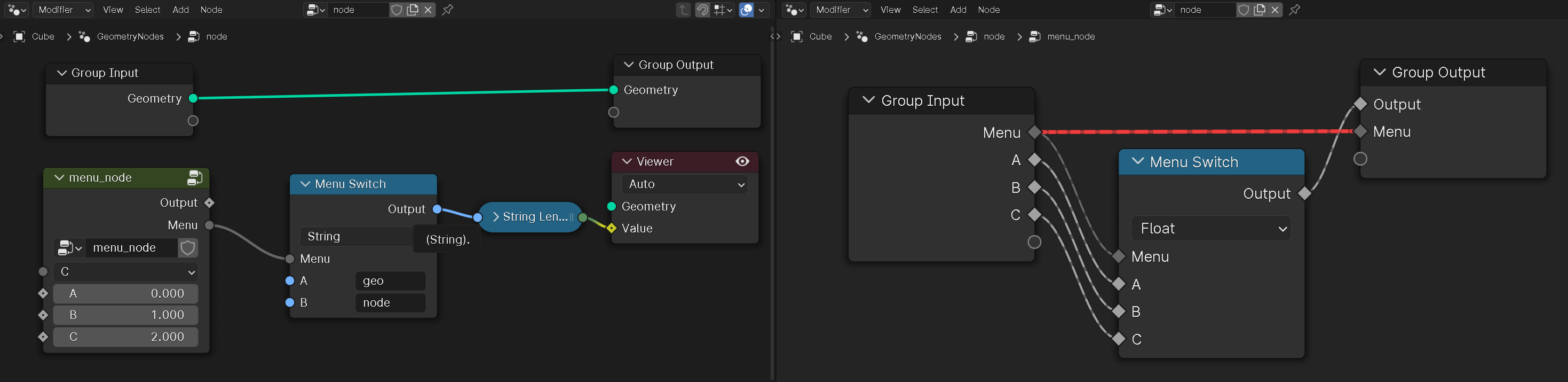This screenshot has width=1568, height=382.
Task: Pin the node tree in right editor
Action: pos(1295,10)
